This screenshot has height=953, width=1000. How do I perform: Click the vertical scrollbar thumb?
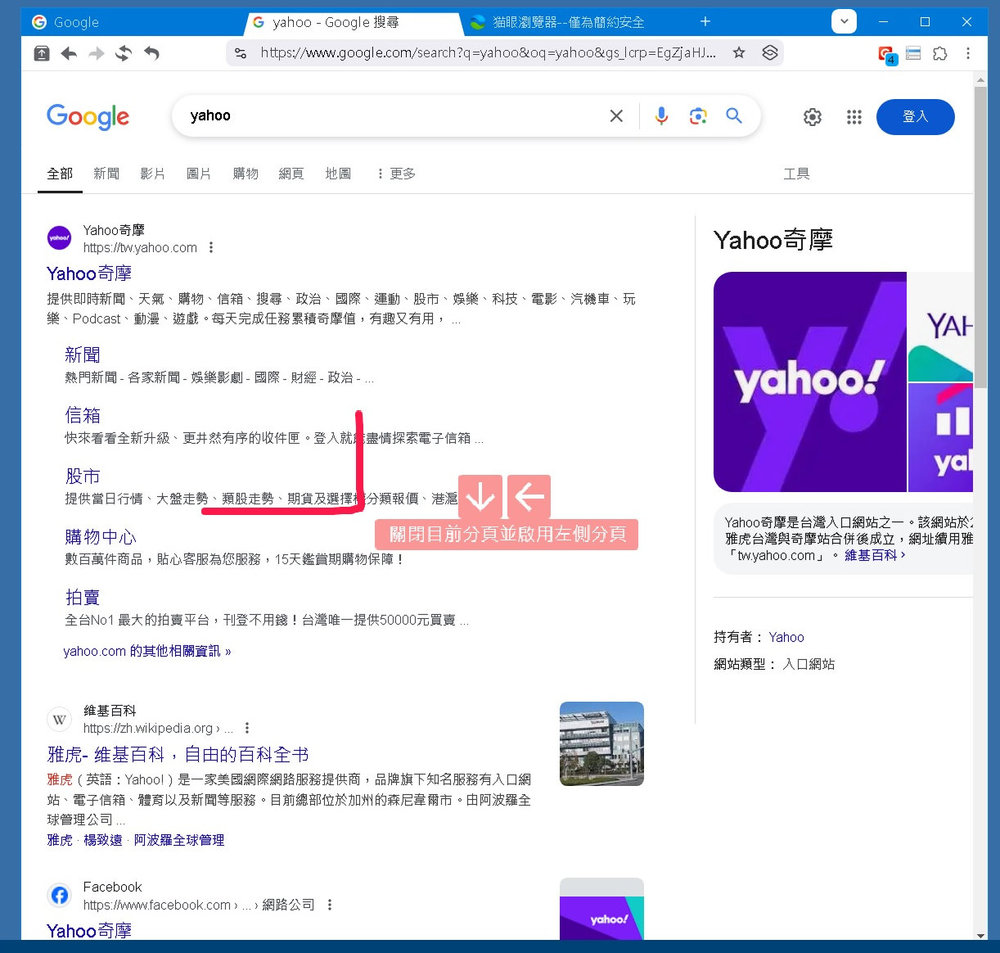pos(980,236)
